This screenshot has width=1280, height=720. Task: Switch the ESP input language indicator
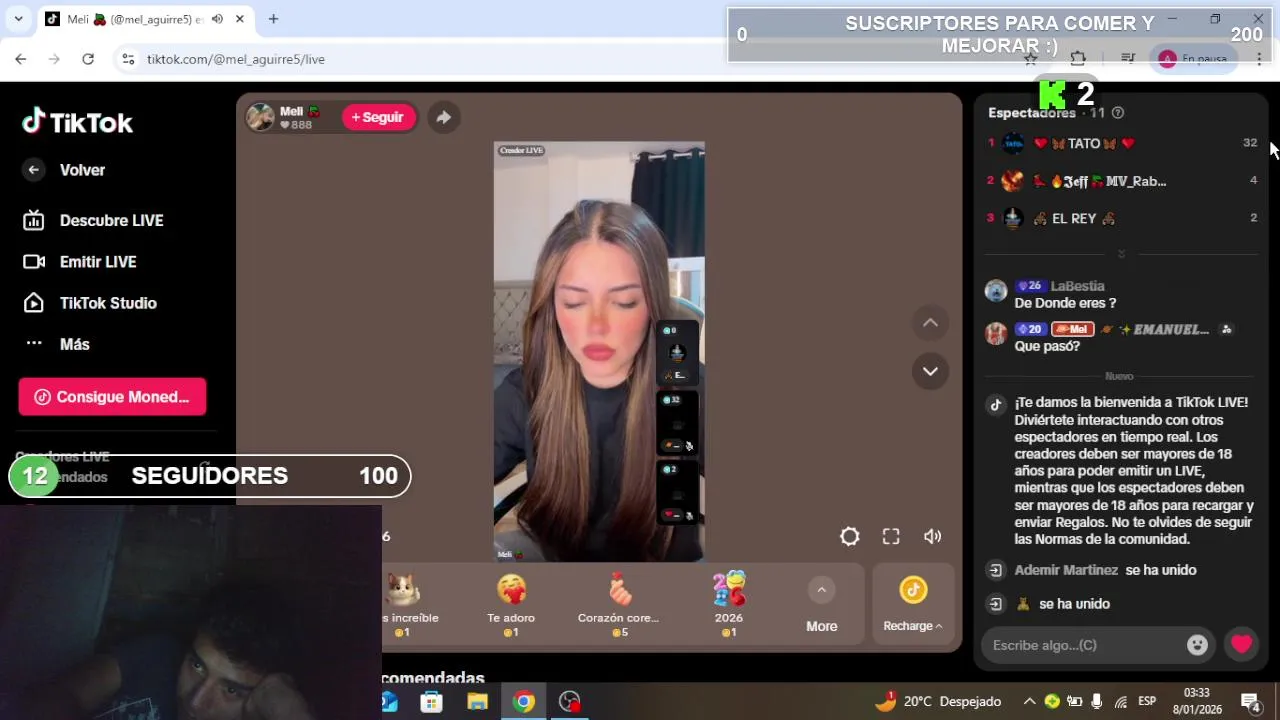(1147, 701)
